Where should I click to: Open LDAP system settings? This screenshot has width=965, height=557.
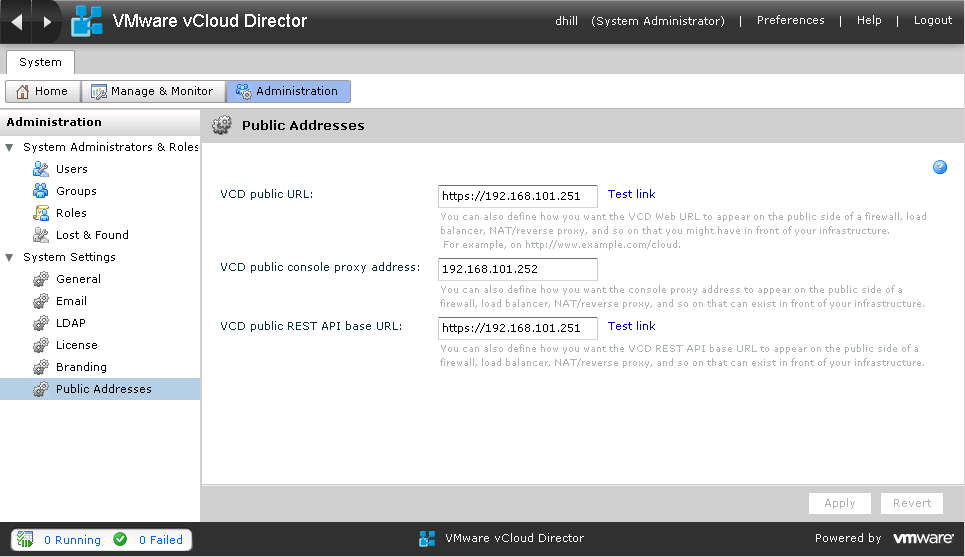click(x=71, y=323)
